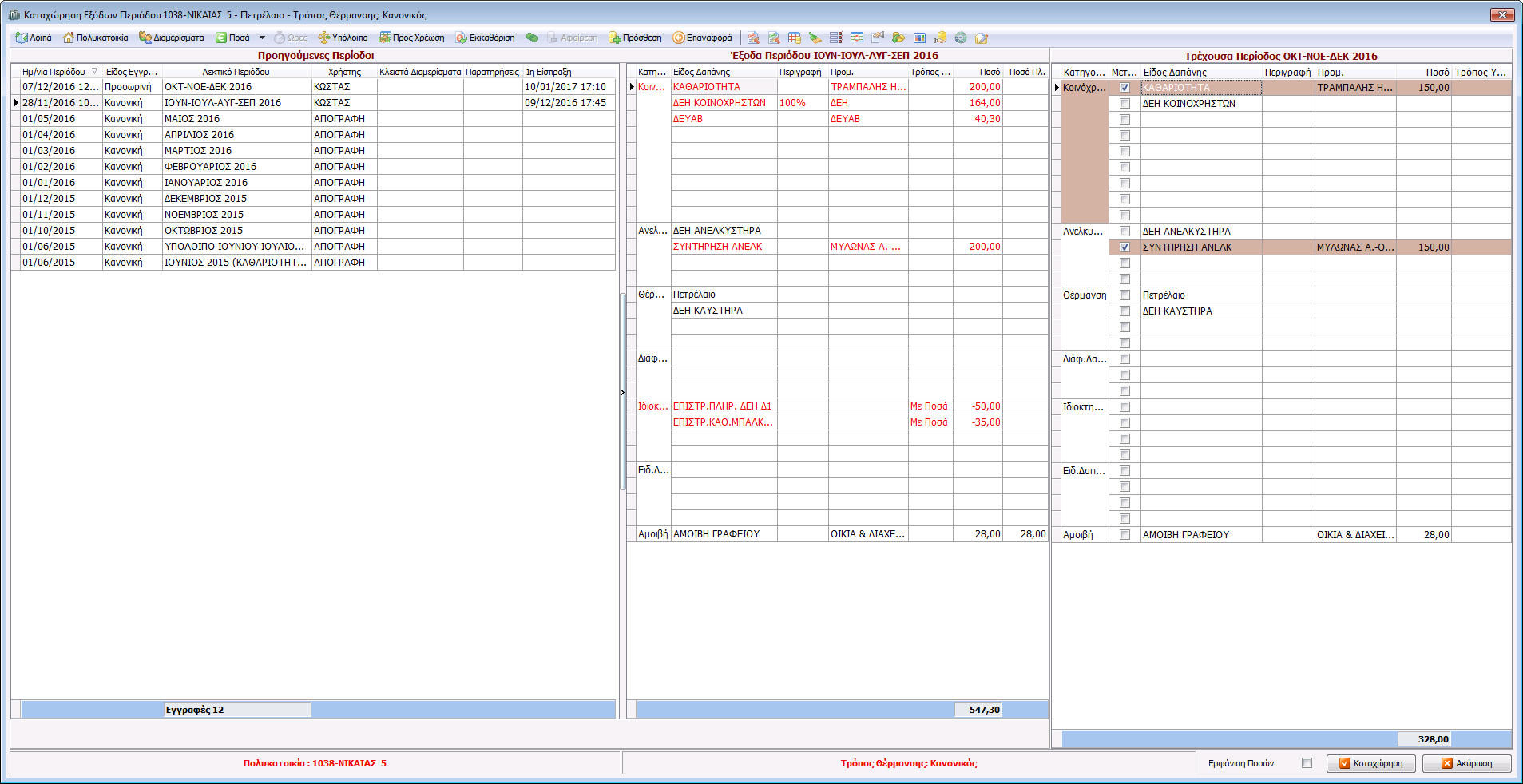Check the checkbox in the Διάφ.Δα... category row
This screenshot has height=784, width=1523.
(x=1124, y=359)
